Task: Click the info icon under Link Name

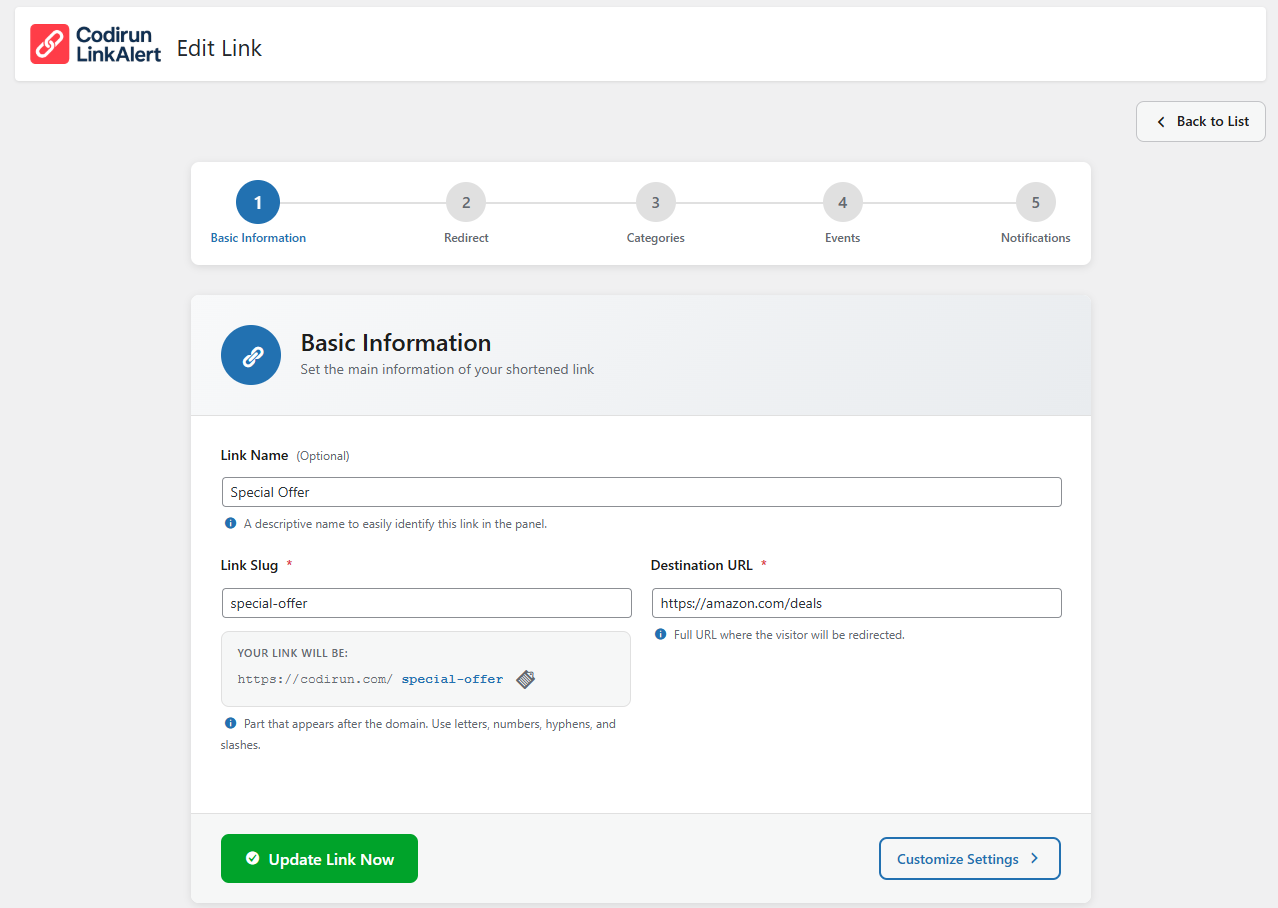Action: pyautogui.click(x=230, y=523)
